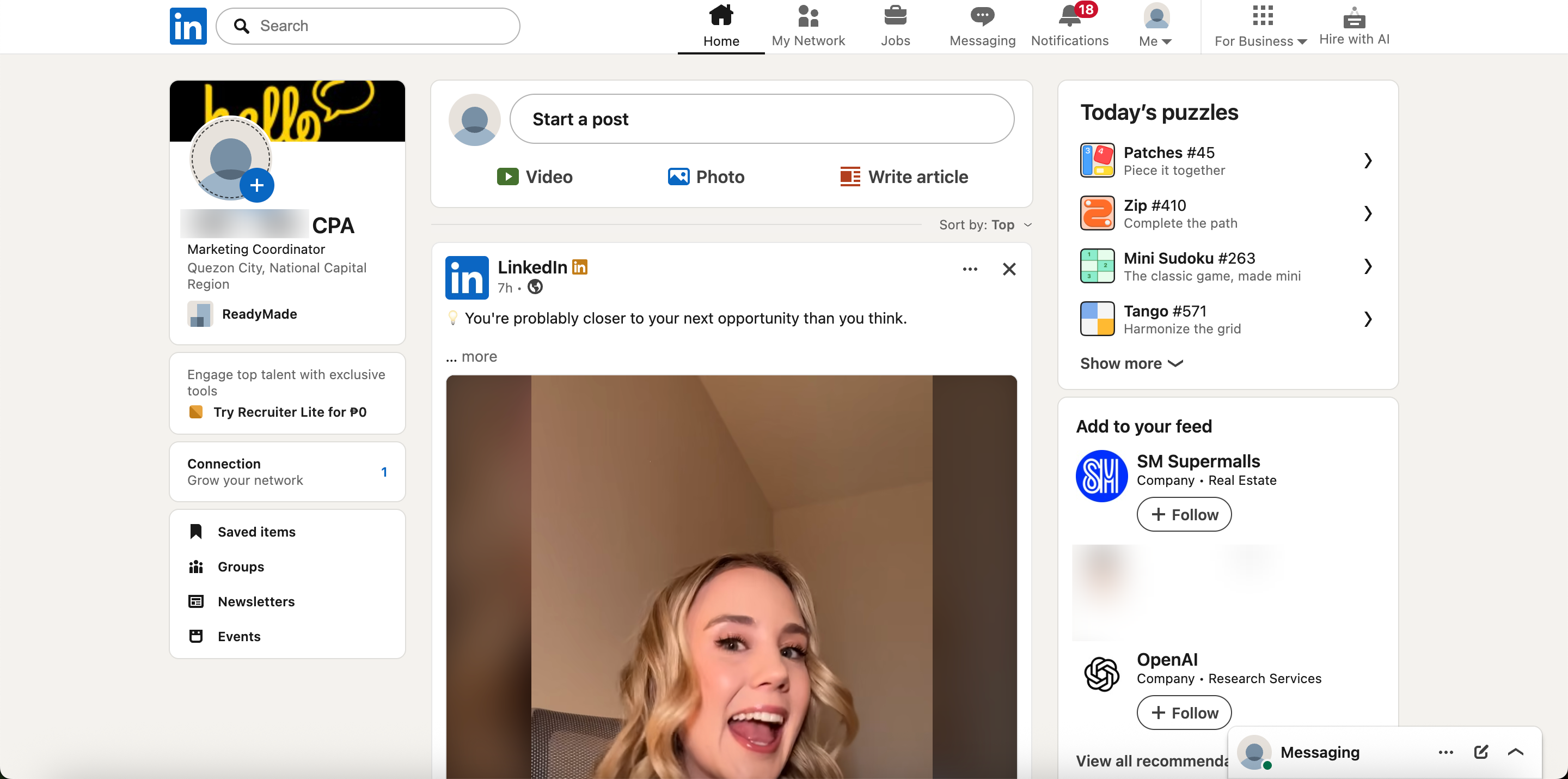Expand the For Business menu
The image size is (1568, 779).
click(1260, 26)
